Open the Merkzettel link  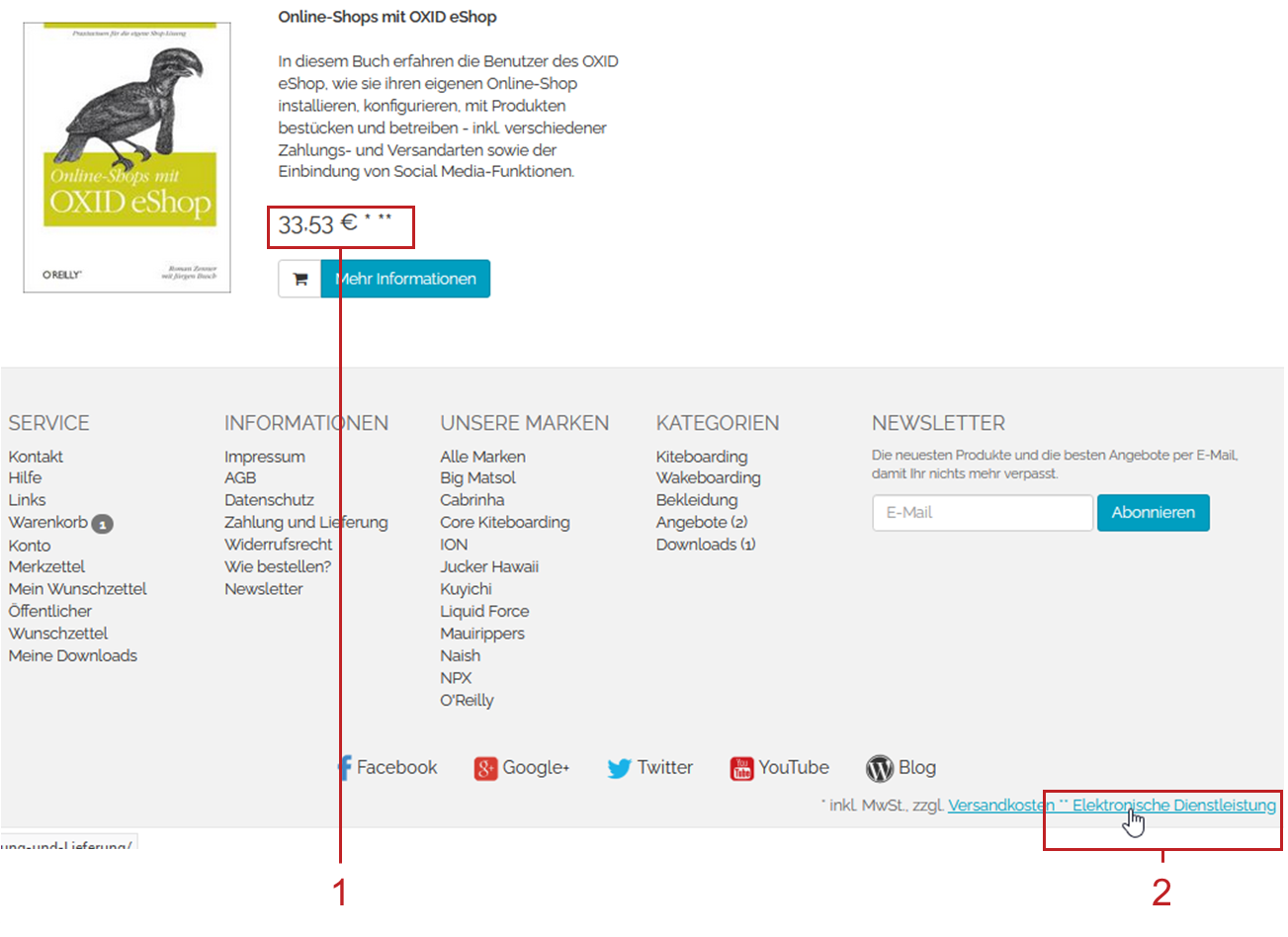[x=46, y=567]
